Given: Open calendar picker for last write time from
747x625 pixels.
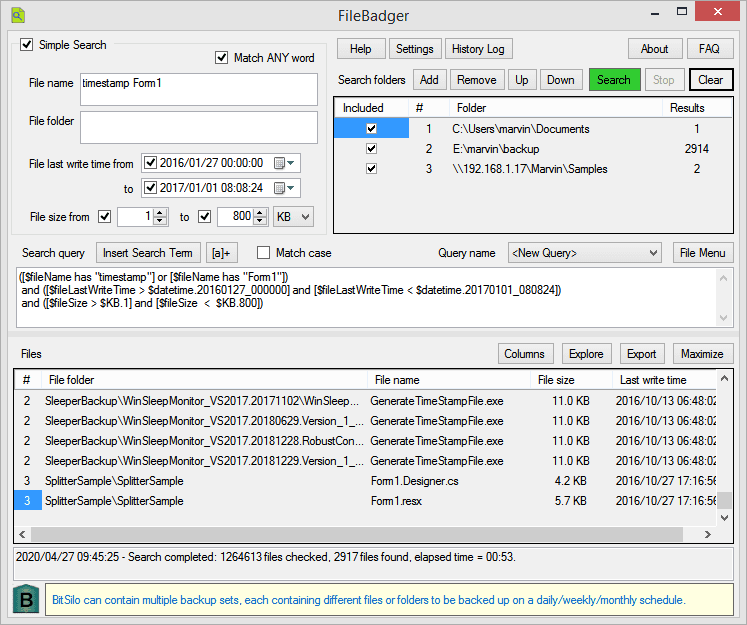Looking at the screenshot, I should tap(285, 163).
